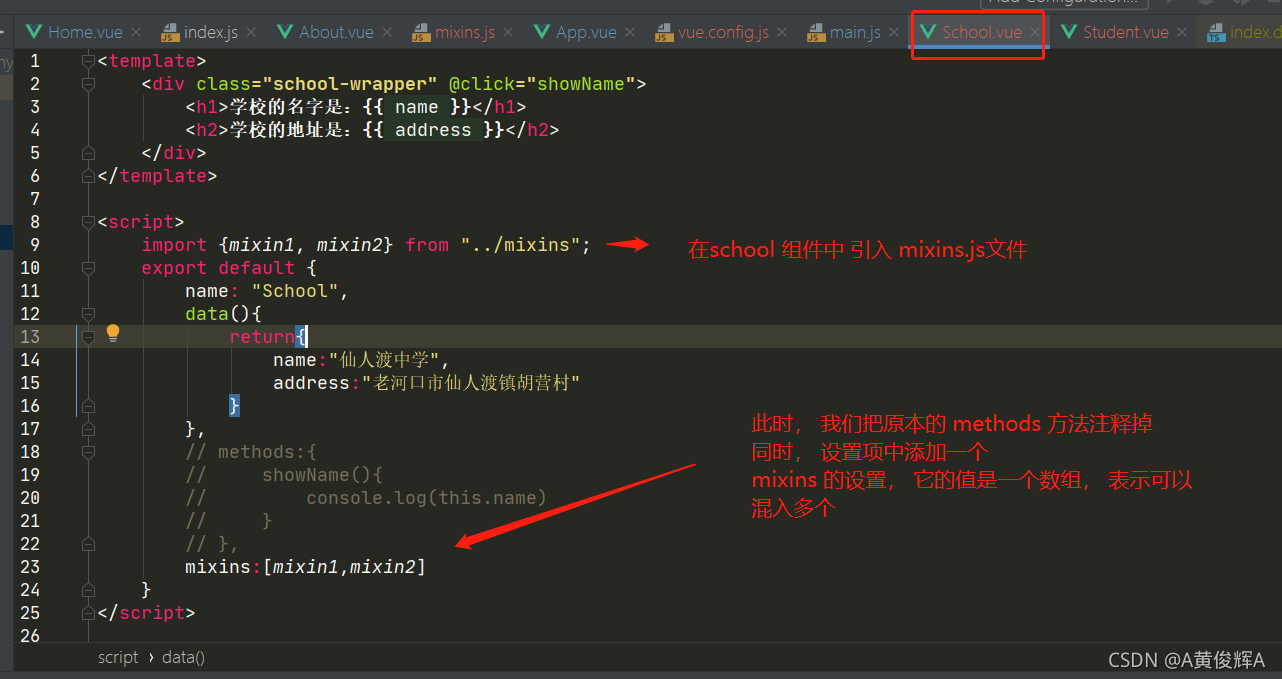Click the "老河口市仙人渡镇胡营村" address string
1282x679 pixels.
click(471, 383)
